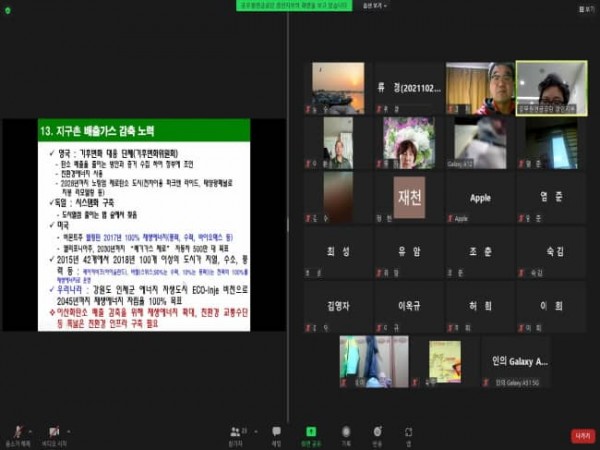
Task: Click muted mic icon on Apple tile
Action: click(x=450, y=218)
